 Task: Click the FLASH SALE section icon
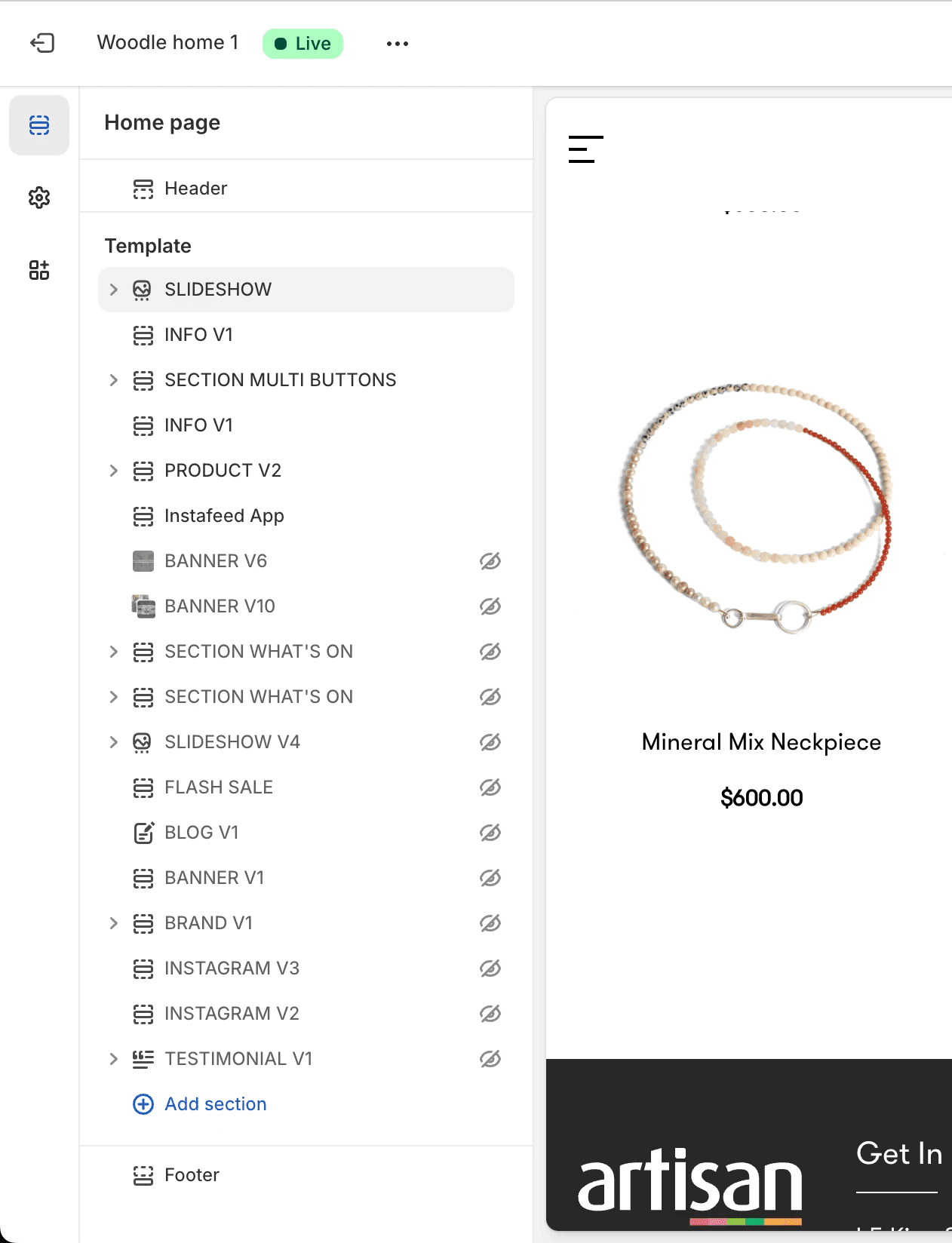click(143, 787)
